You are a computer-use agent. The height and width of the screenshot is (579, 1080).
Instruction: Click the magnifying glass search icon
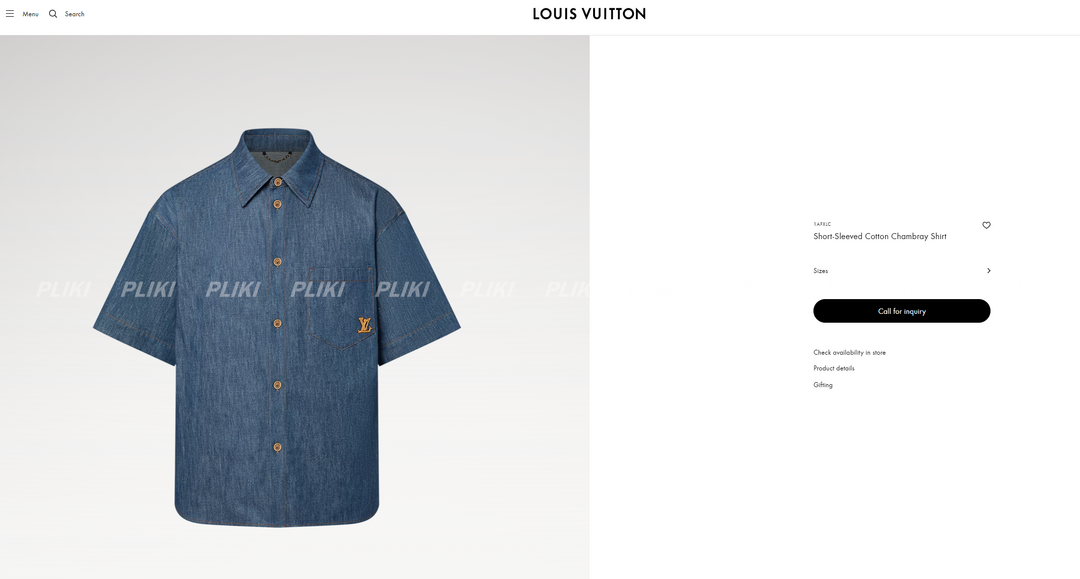(x=53, y=14)
